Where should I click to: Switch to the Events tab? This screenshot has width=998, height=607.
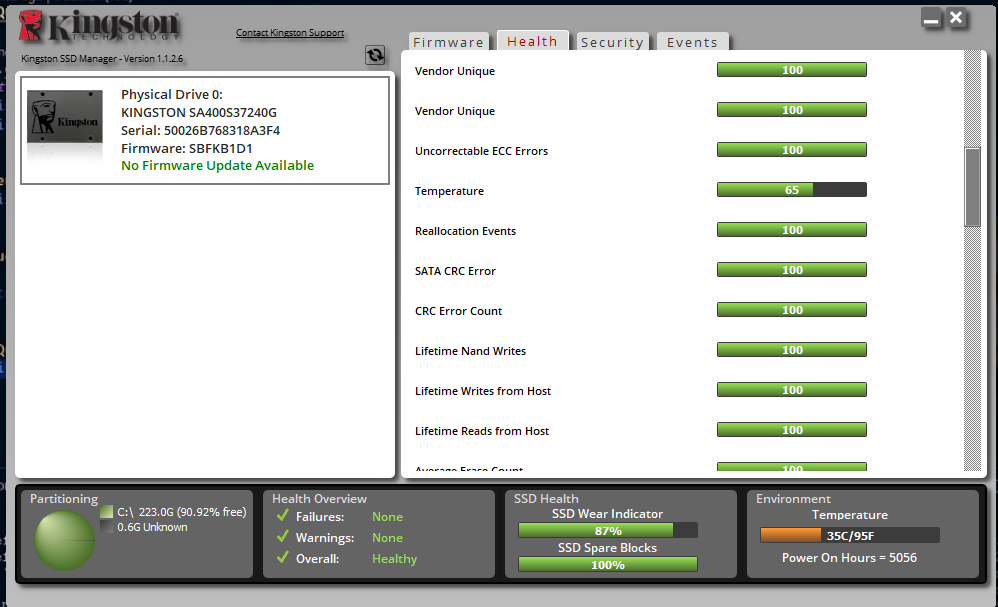[x=692, y=42]
